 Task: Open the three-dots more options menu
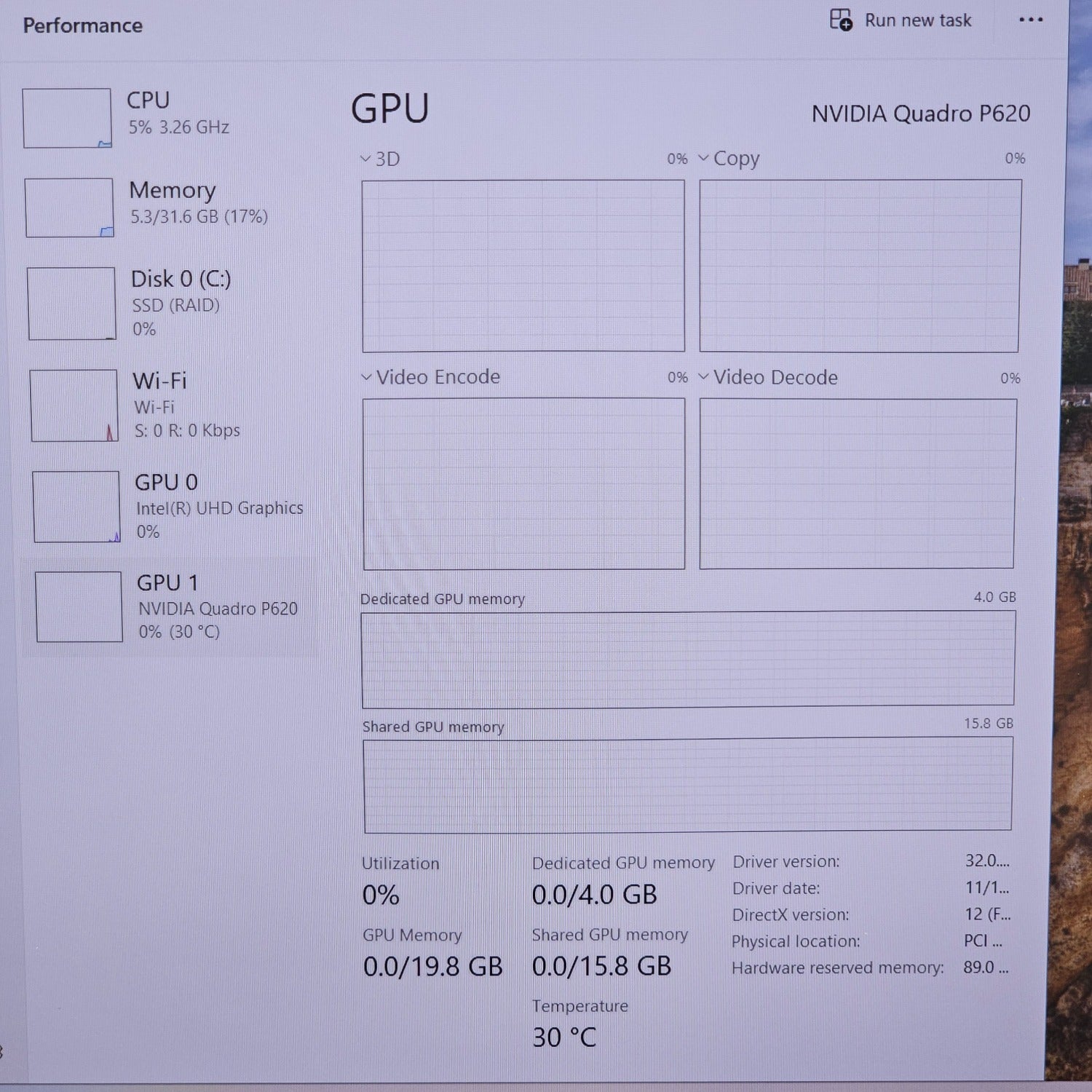point(1031,20)
